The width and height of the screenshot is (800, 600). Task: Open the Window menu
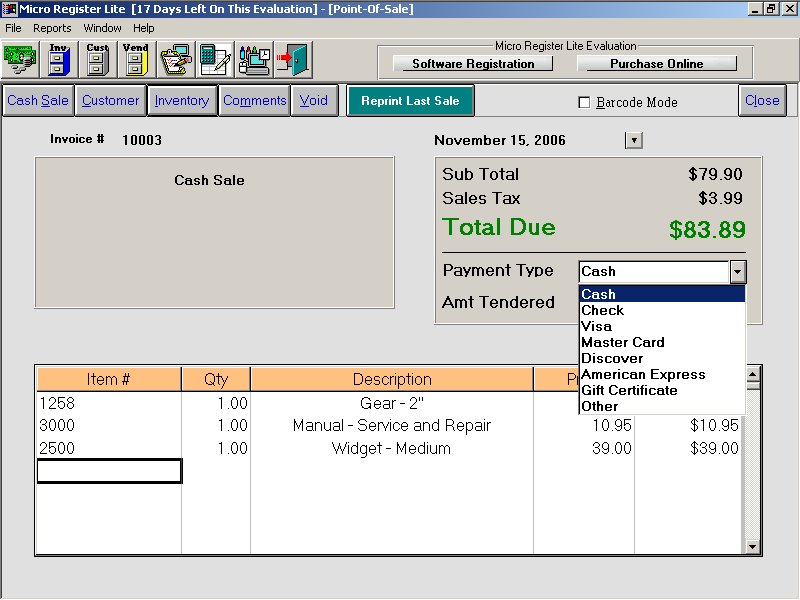pos(102,28)
